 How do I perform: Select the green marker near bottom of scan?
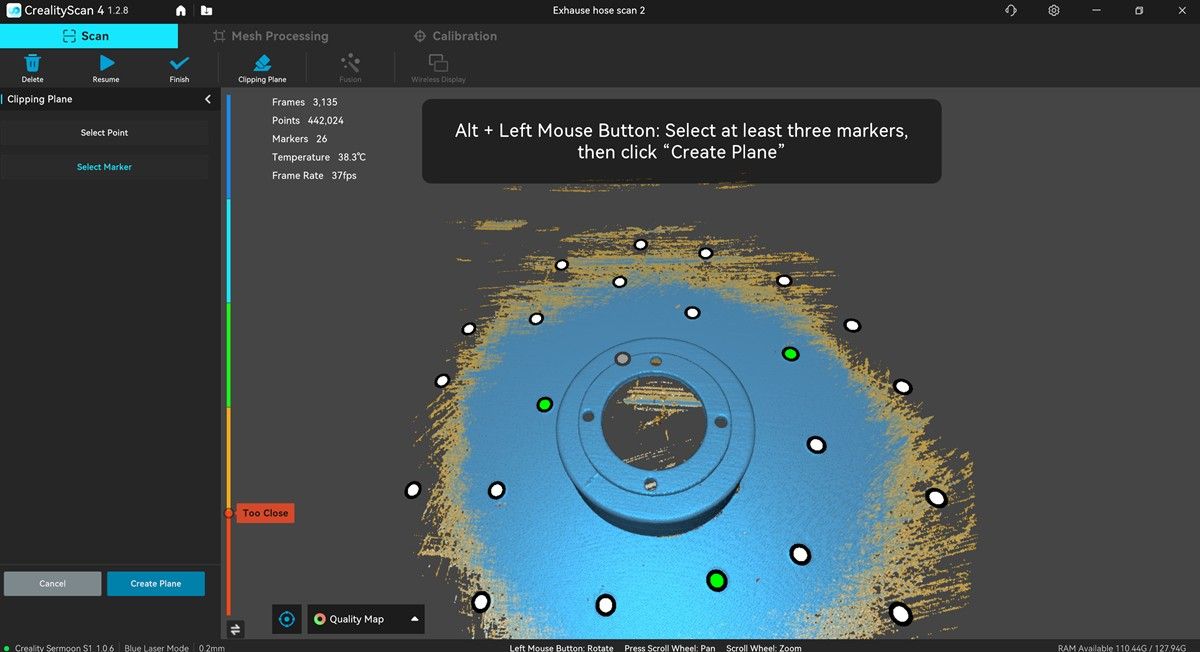(716, 580)
